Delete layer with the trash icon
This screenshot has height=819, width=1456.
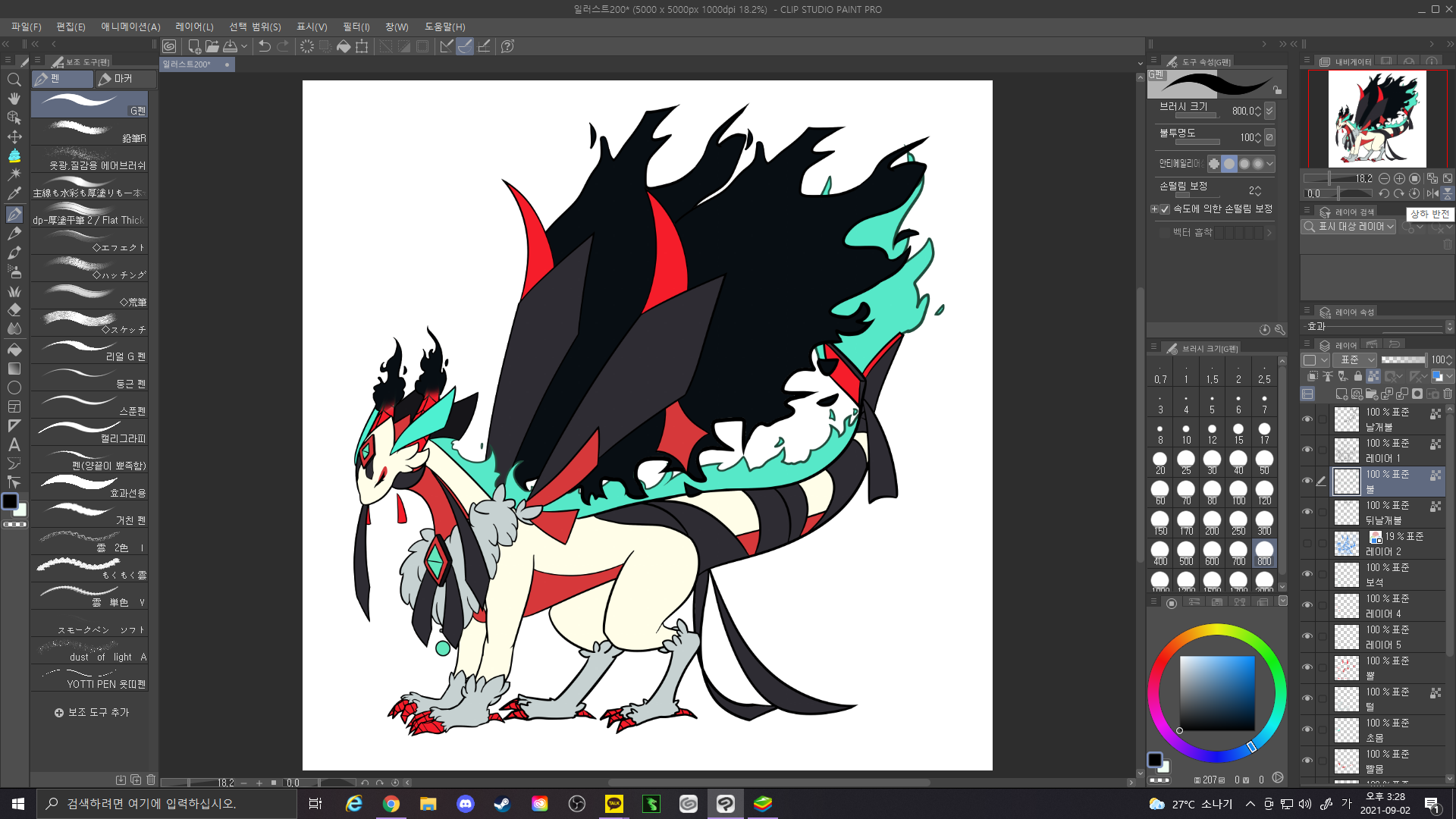(1448, 394)
